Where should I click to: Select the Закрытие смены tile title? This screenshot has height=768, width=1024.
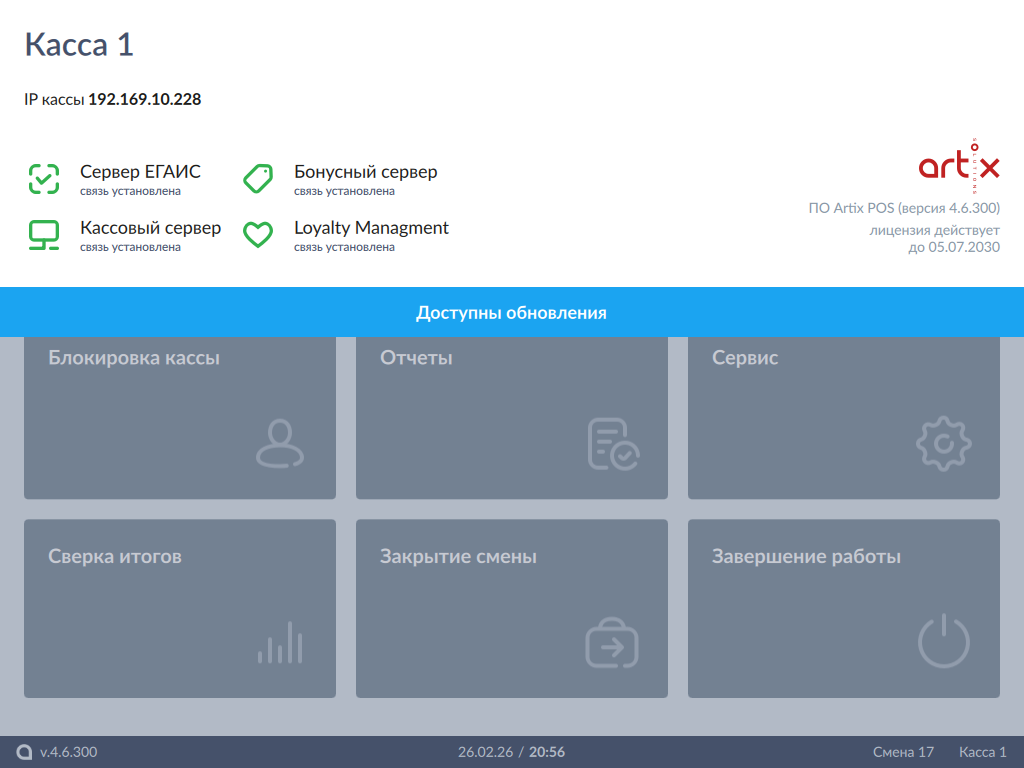coord(458,557)
